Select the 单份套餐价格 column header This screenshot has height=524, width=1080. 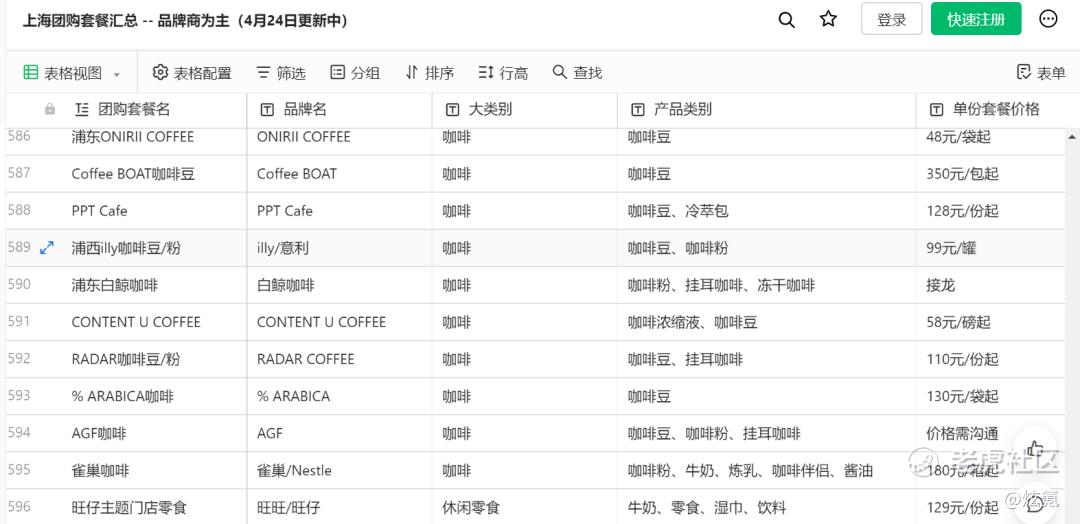point(996,109)
